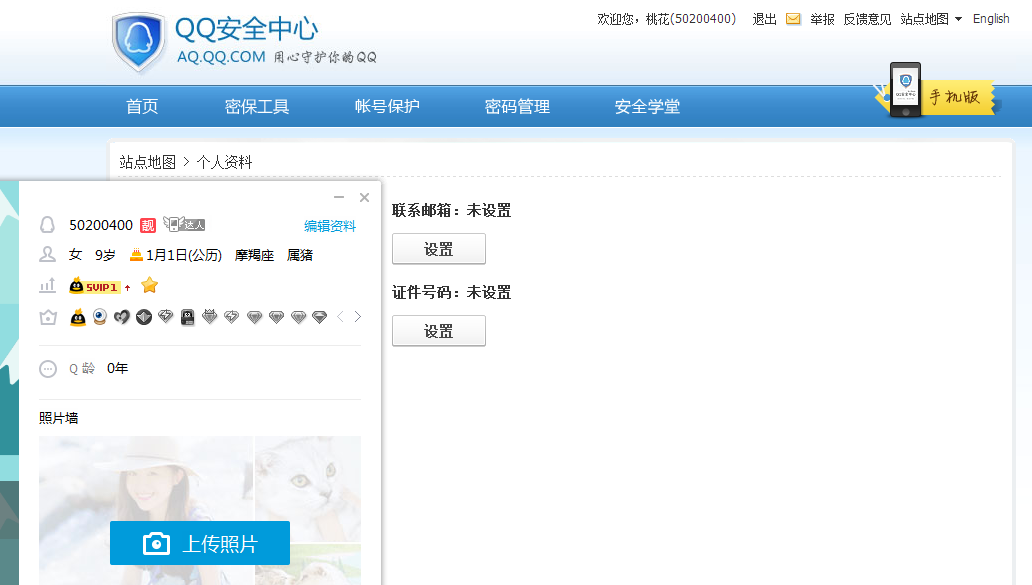Click the winged phone 达人 badge

point(184,224)
